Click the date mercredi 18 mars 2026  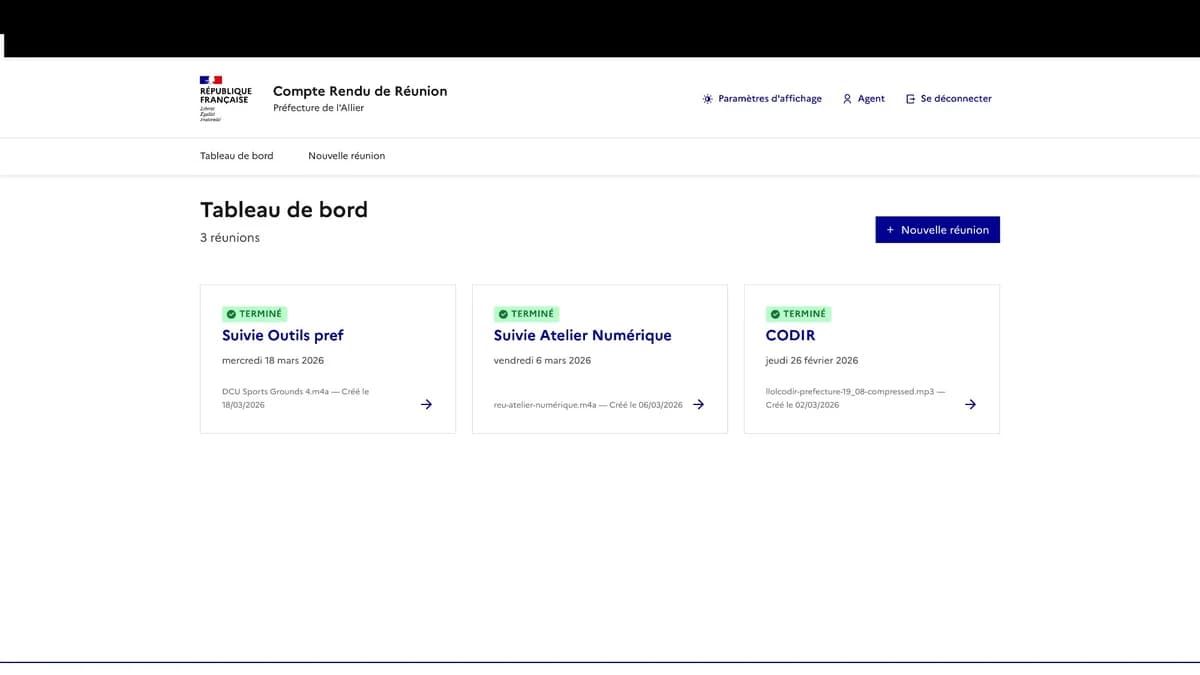[273, 361]
